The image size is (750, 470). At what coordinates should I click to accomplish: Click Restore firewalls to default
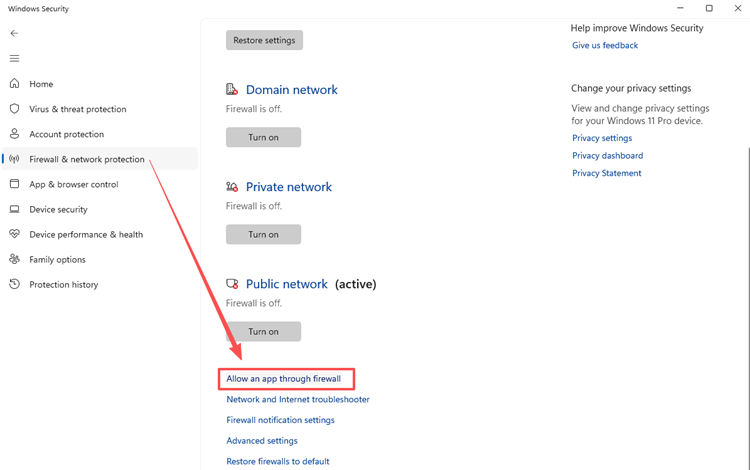pos(277,461)
